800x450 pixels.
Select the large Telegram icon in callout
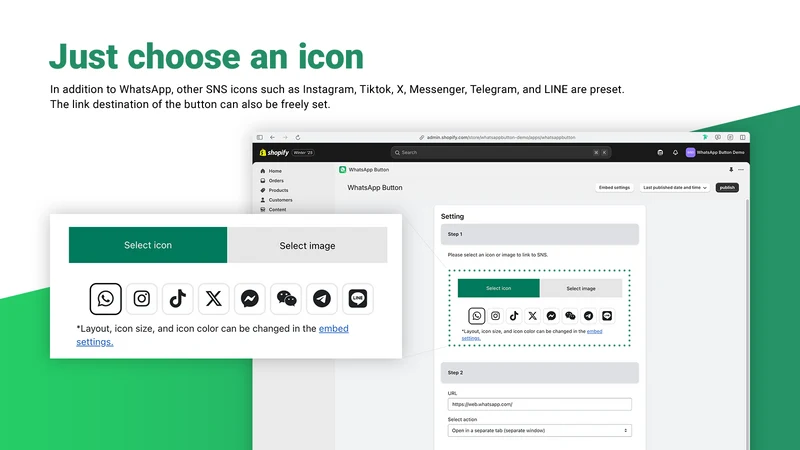(x=322, y=298)
